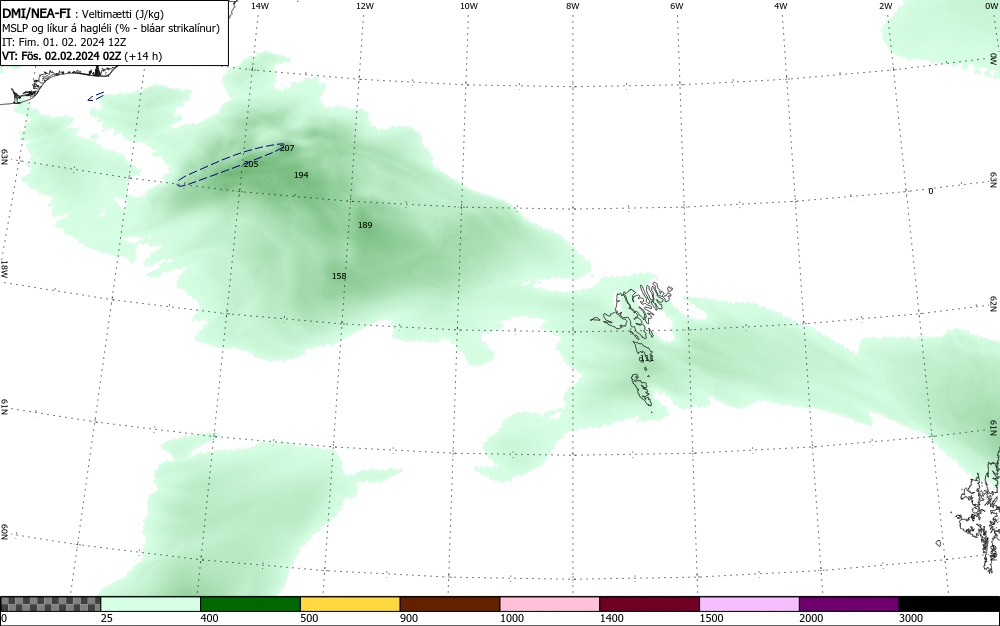Select the Veltimætti (J/kg) title
The image size is (1000, 626).
click(x=122, y=14)
